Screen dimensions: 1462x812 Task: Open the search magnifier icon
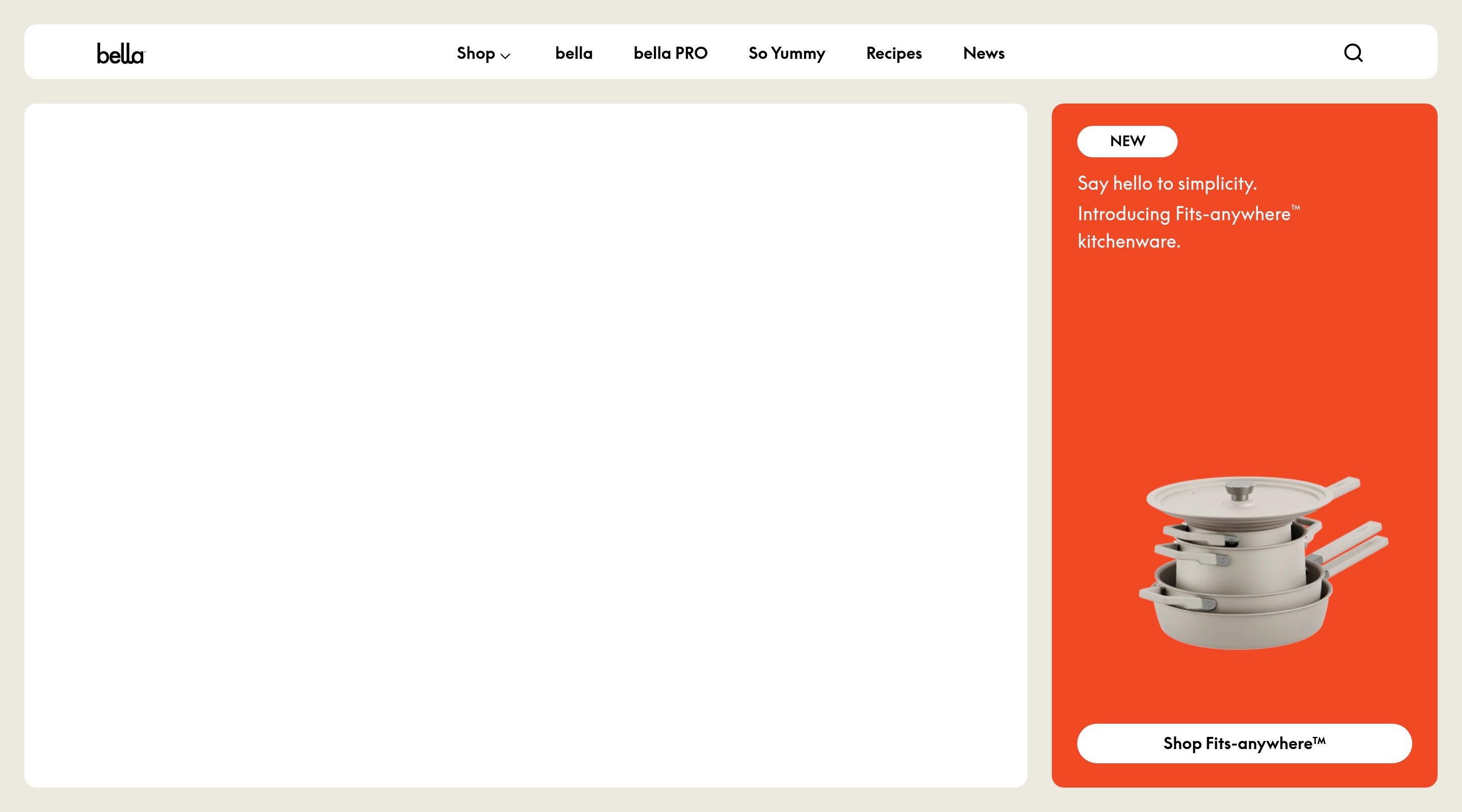(1353, 53)
